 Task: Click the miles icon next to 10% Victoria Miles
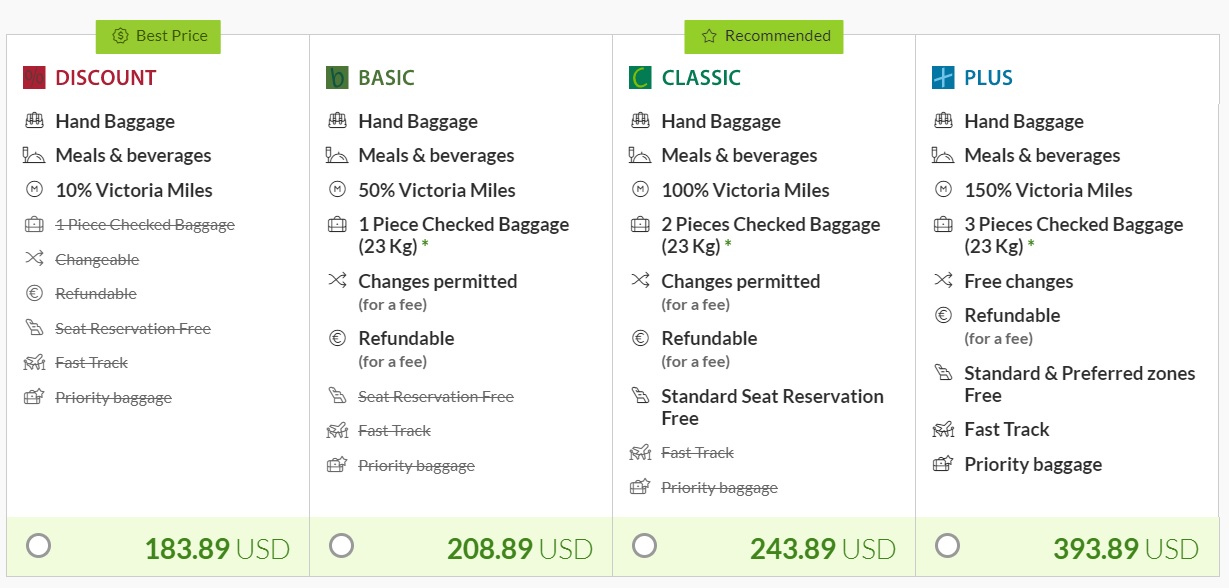tap(34, 190)
